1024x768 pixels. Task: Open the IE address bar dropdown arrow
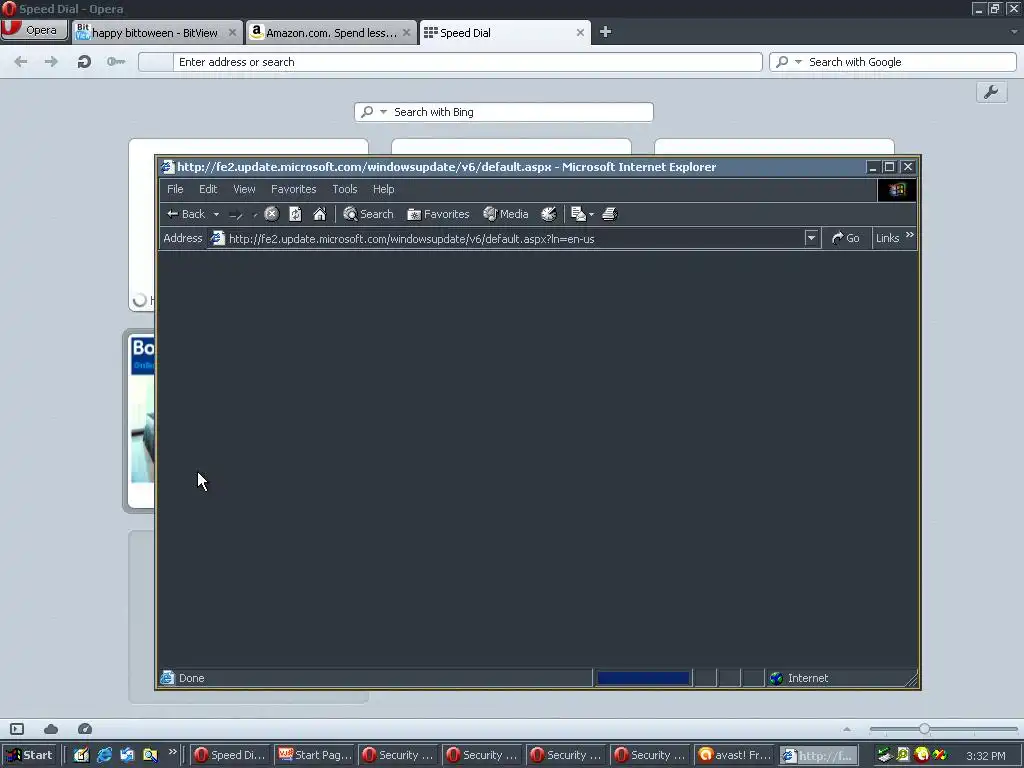[x=811, y=238]
